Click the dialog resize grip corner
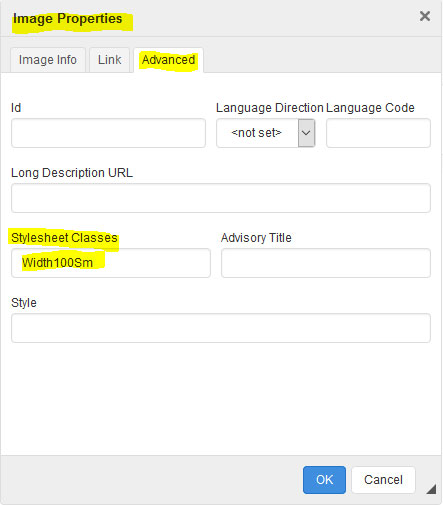 (431, 489)
